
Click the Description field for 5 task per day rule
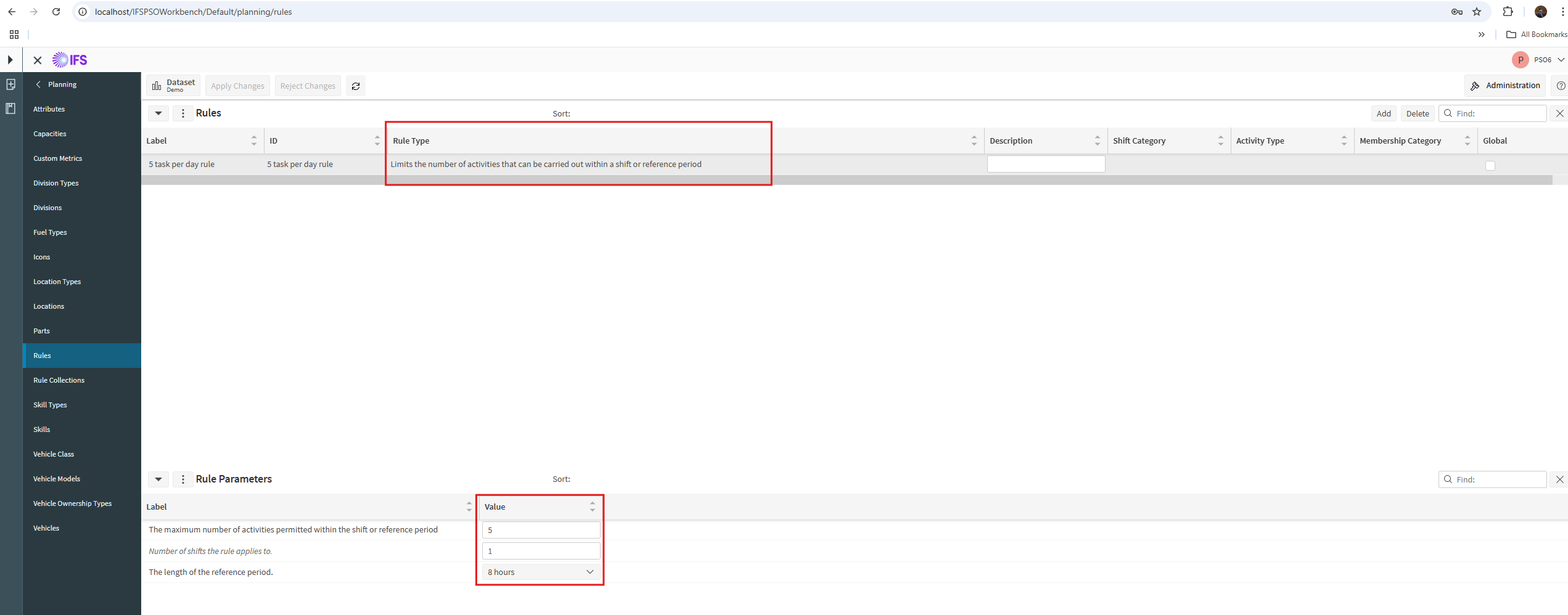(1046, 164)
